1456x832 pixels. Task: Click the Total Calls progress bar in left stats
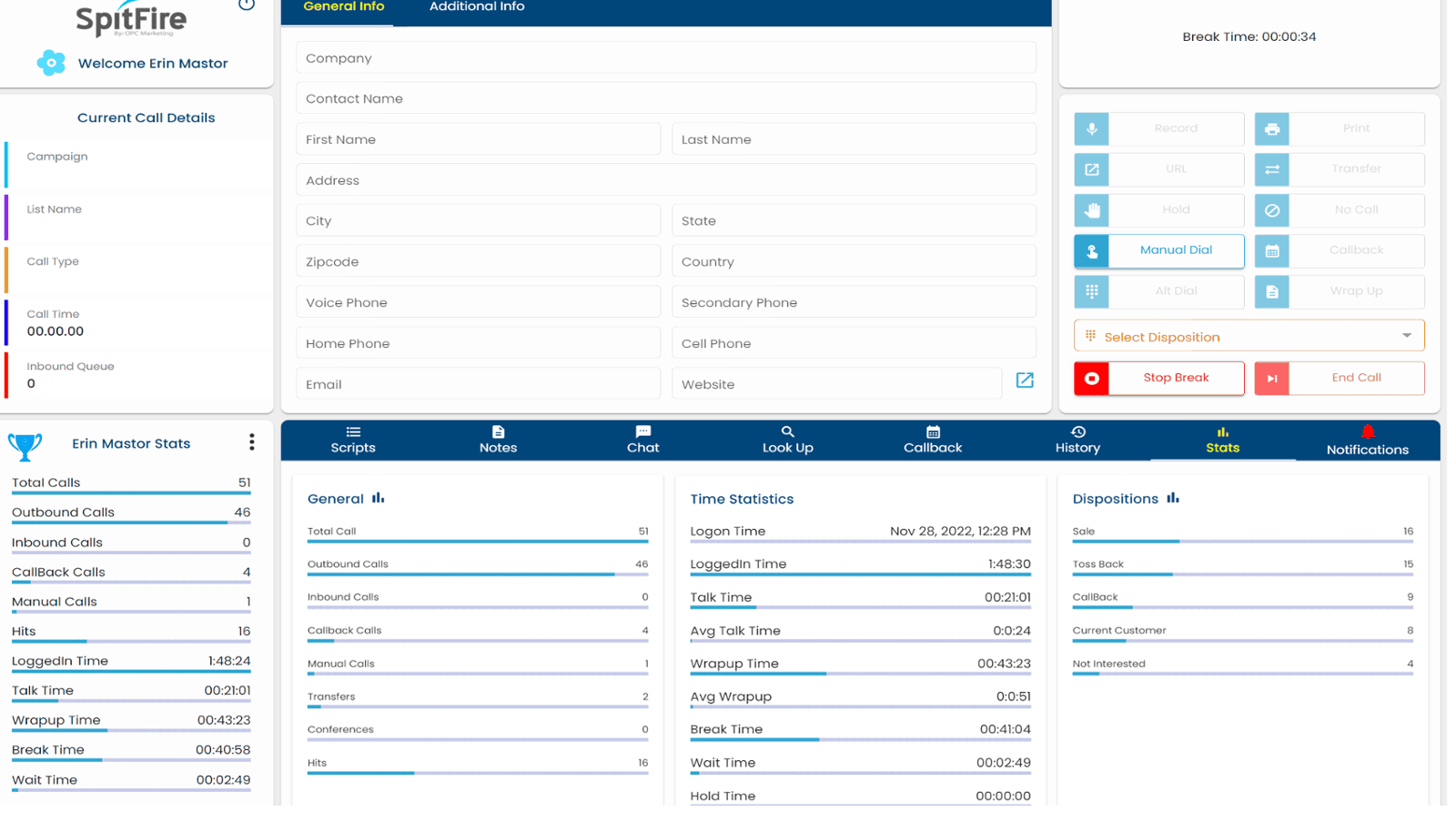[131, 493]
